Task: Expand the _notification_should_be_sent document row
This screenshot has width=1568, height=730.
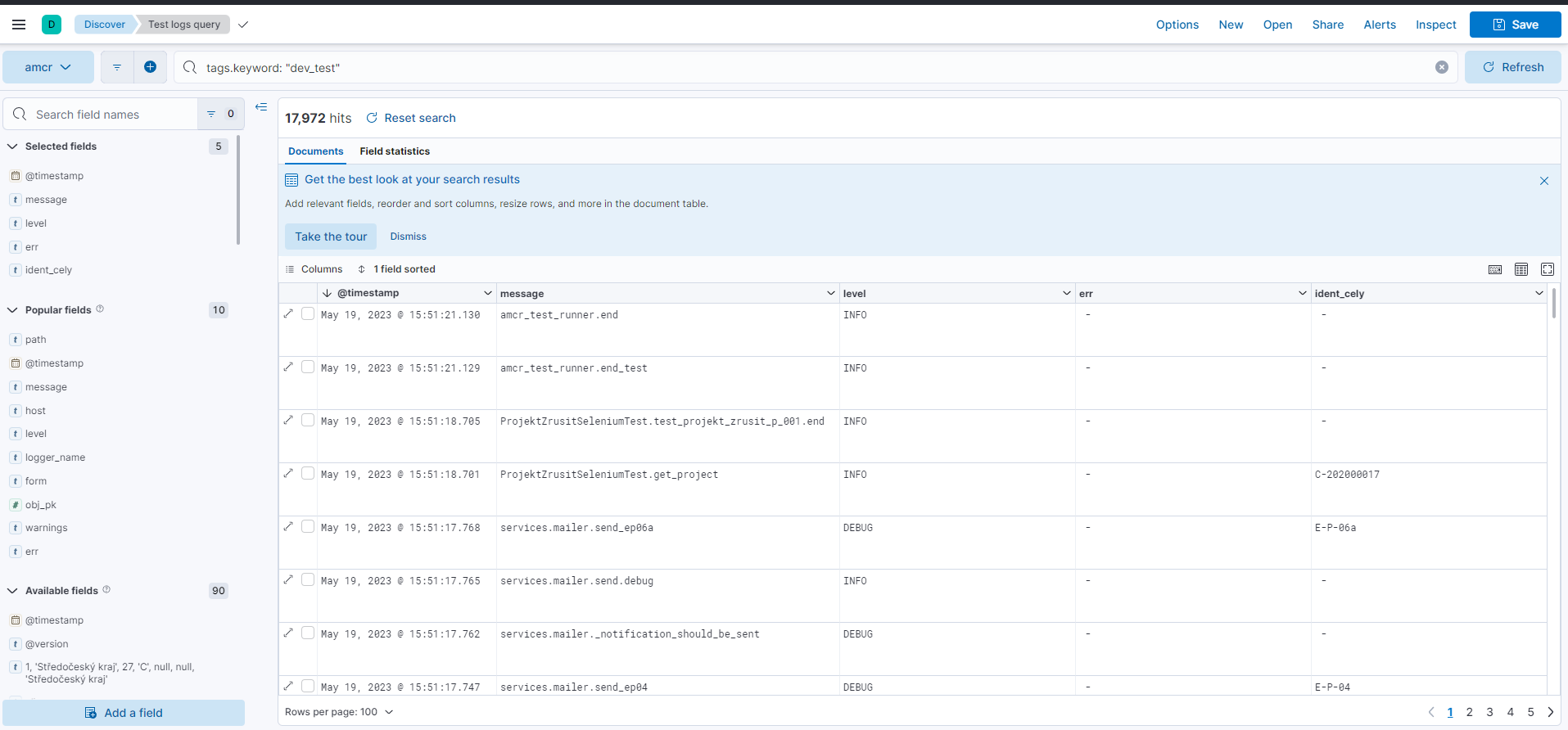Action: (288, 633)
